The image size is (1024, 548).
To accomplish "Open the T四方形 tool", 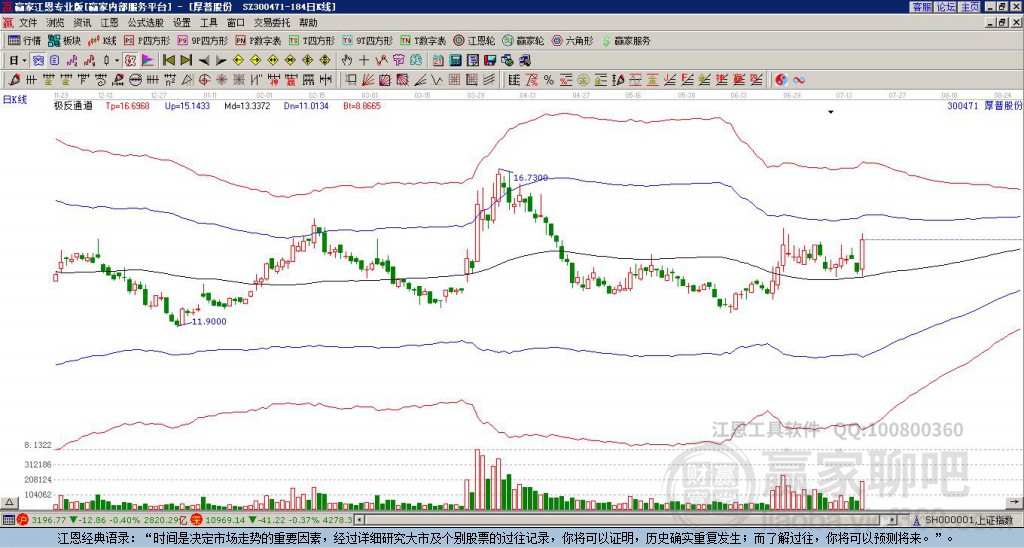I will tap(312, 40).
